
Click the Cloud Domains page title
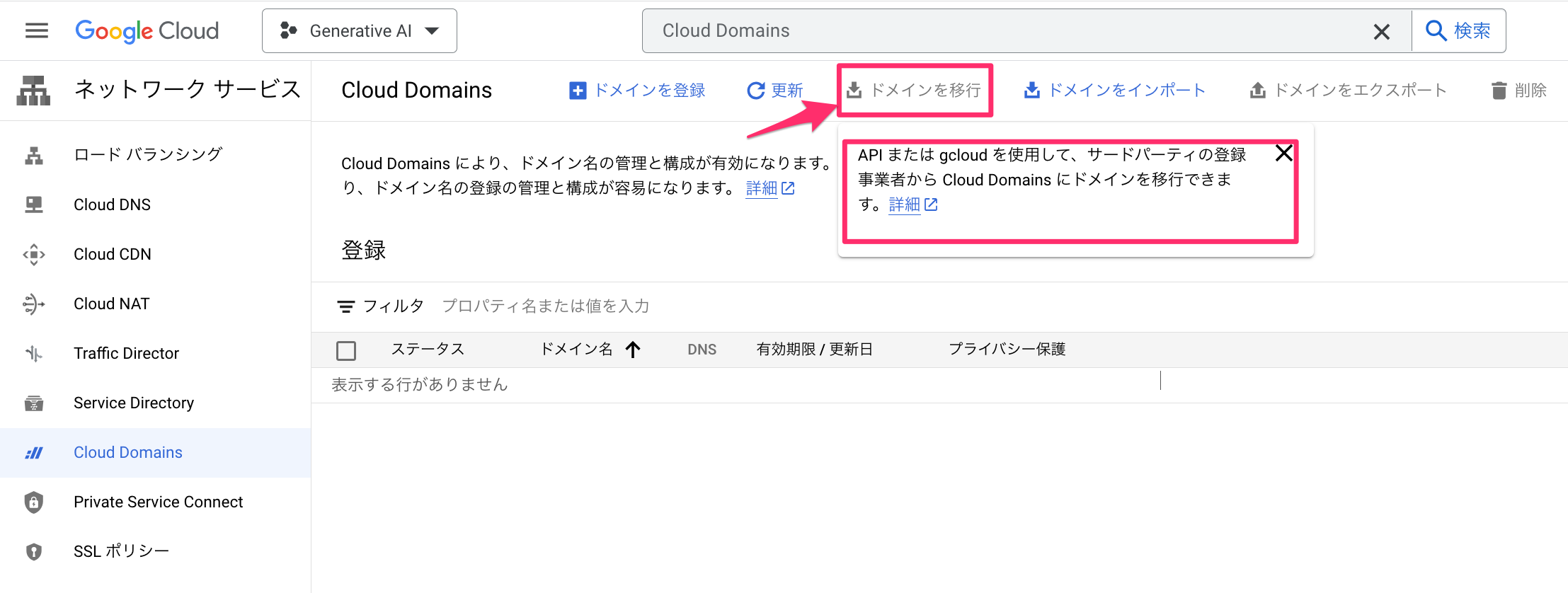(416, 90)
